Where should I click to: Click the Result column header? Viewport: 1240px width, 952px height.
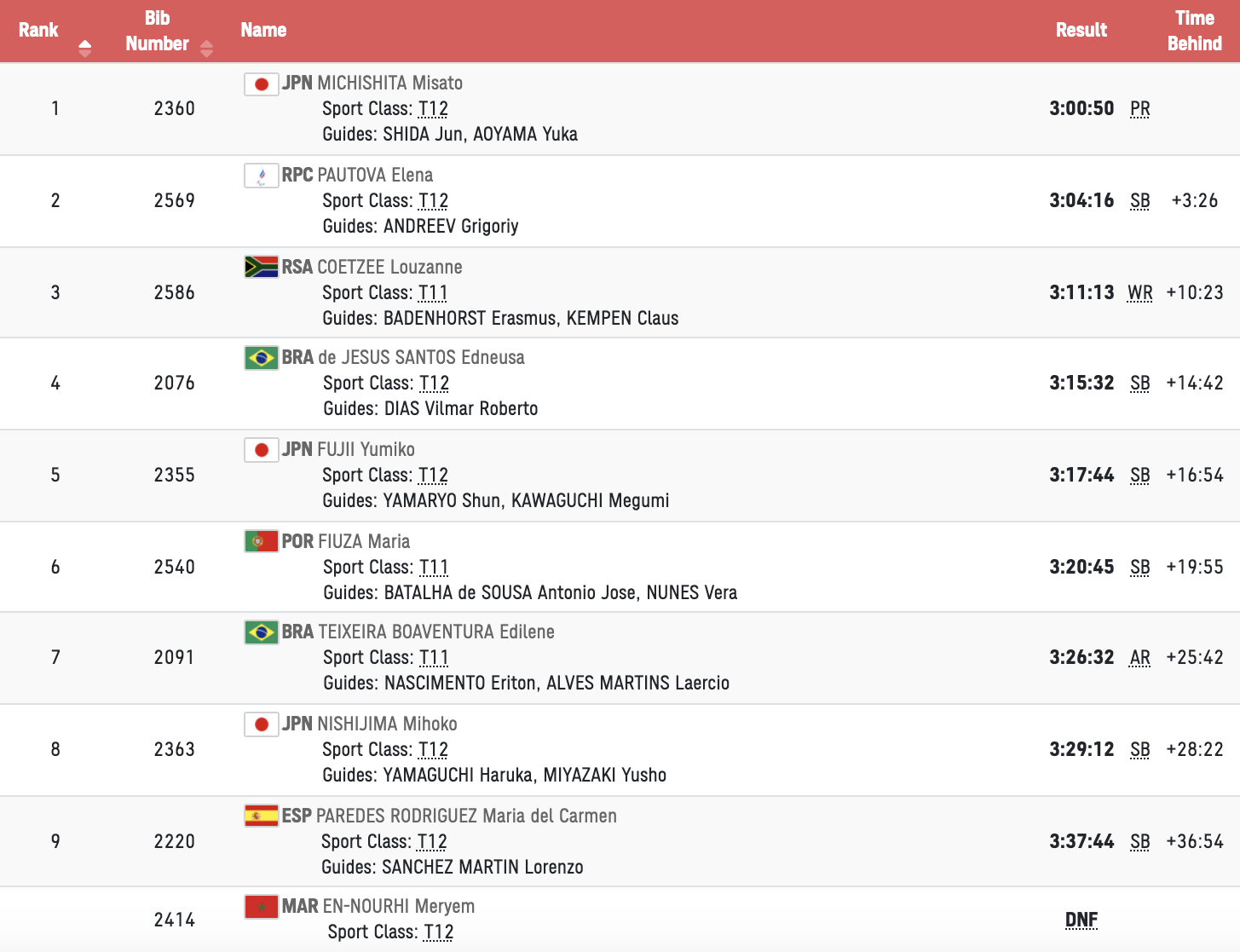[1081, 31]
